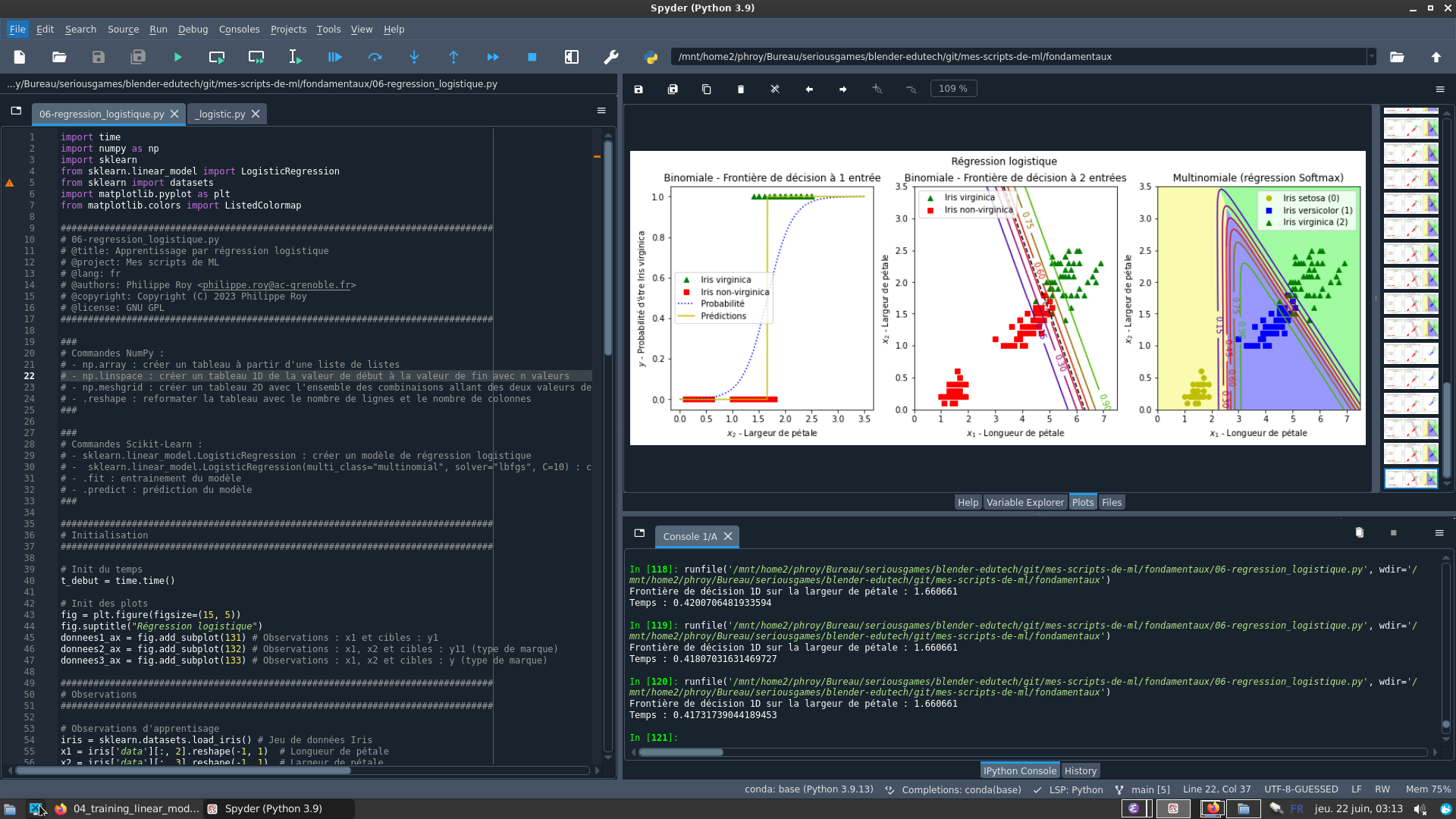Stop debugging with the square icon

pyautogui.click(x=532, y=57)
